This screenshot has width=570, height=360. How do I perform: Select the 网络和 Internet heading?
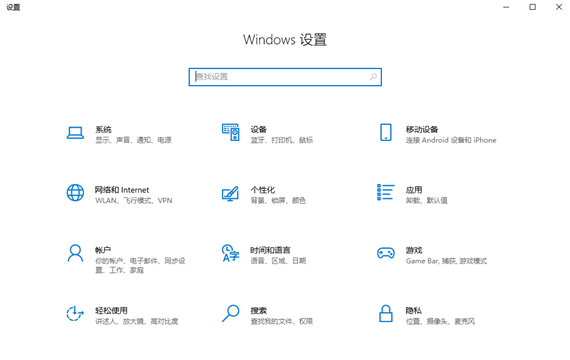pos(122,189)
